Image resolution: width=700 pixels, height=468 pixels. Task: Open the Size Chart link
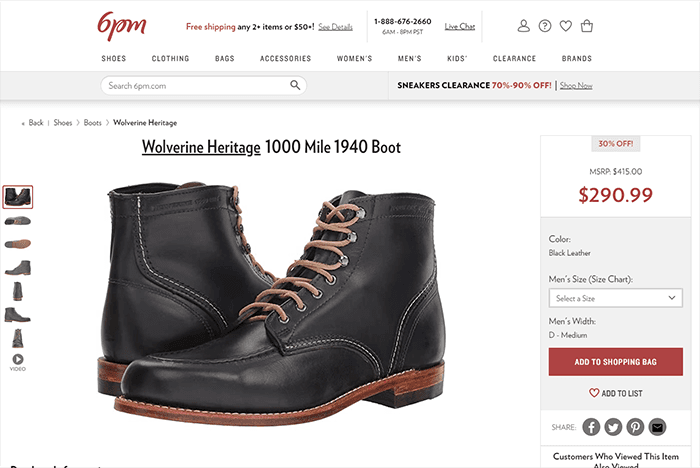tap(610, 279)
